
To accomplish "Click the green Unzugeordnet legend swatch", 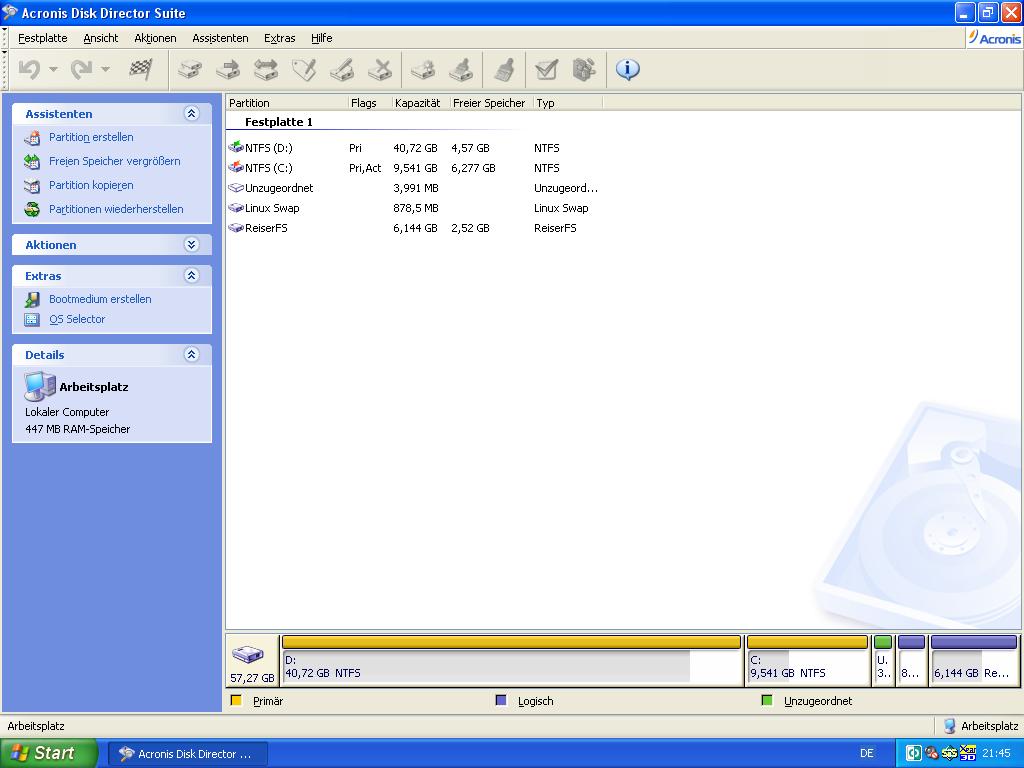I will (x=767, y=701).
